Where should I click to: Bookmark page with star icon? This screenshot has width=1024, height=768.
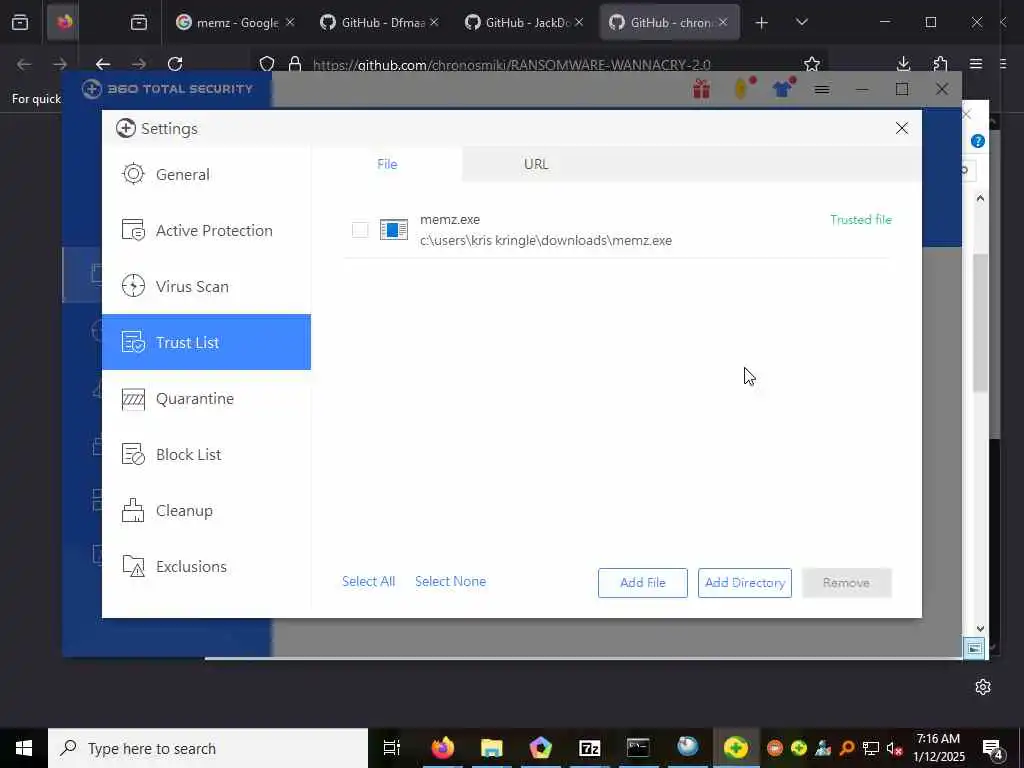812,64
